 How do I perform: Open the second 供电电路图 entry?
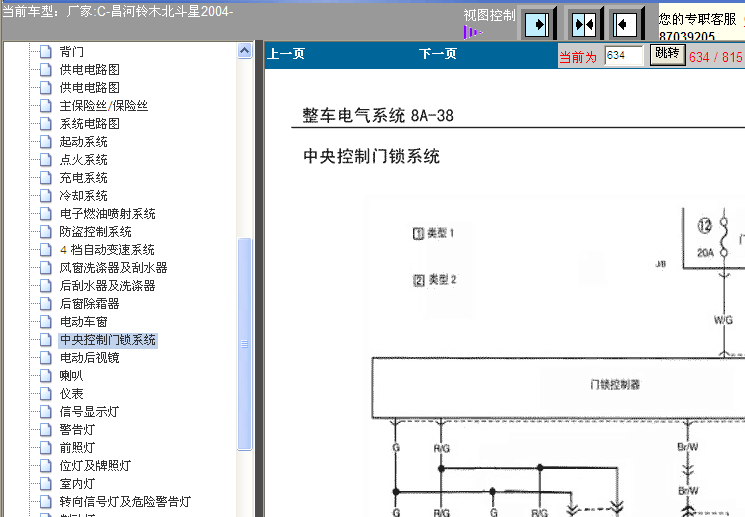click(x=89, y=87)
